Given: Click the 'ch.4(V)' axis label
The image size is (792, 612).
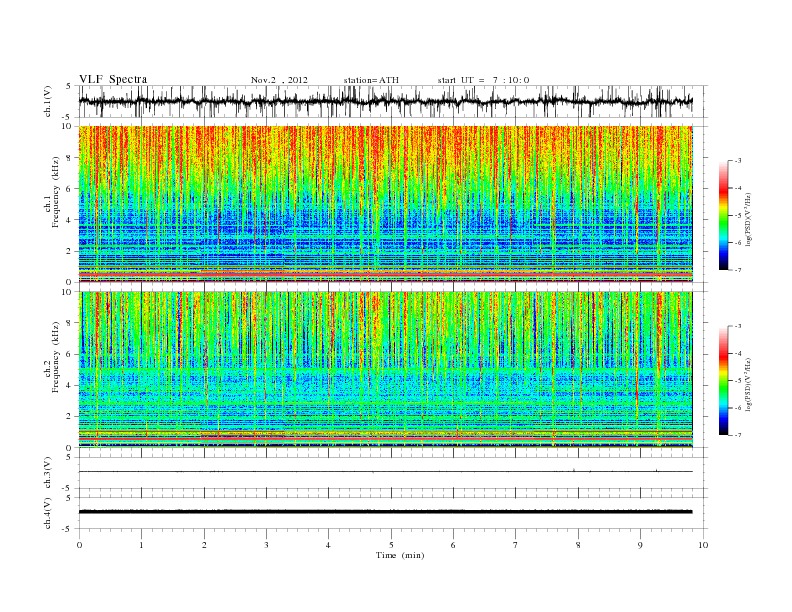Looking at the screenshot, I should (48, 513).
